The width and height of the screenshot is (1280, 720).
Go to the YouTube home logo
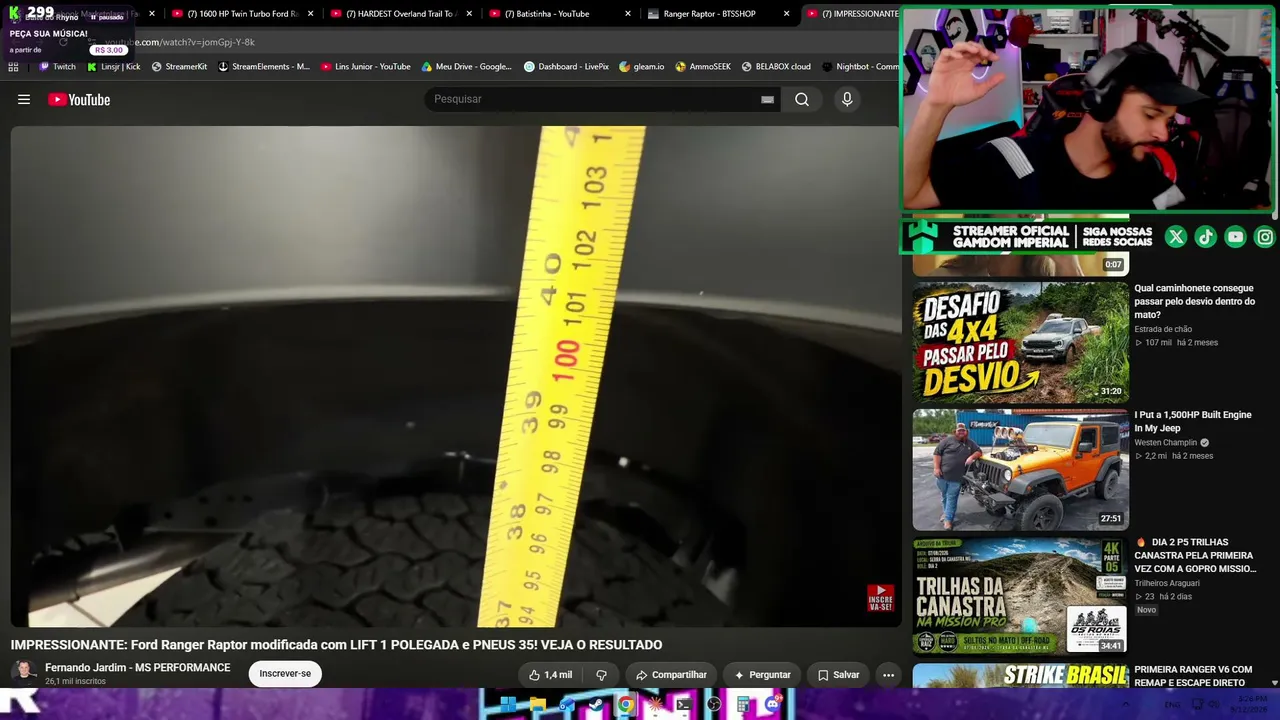pyautogui.click(x=79, y=99)
